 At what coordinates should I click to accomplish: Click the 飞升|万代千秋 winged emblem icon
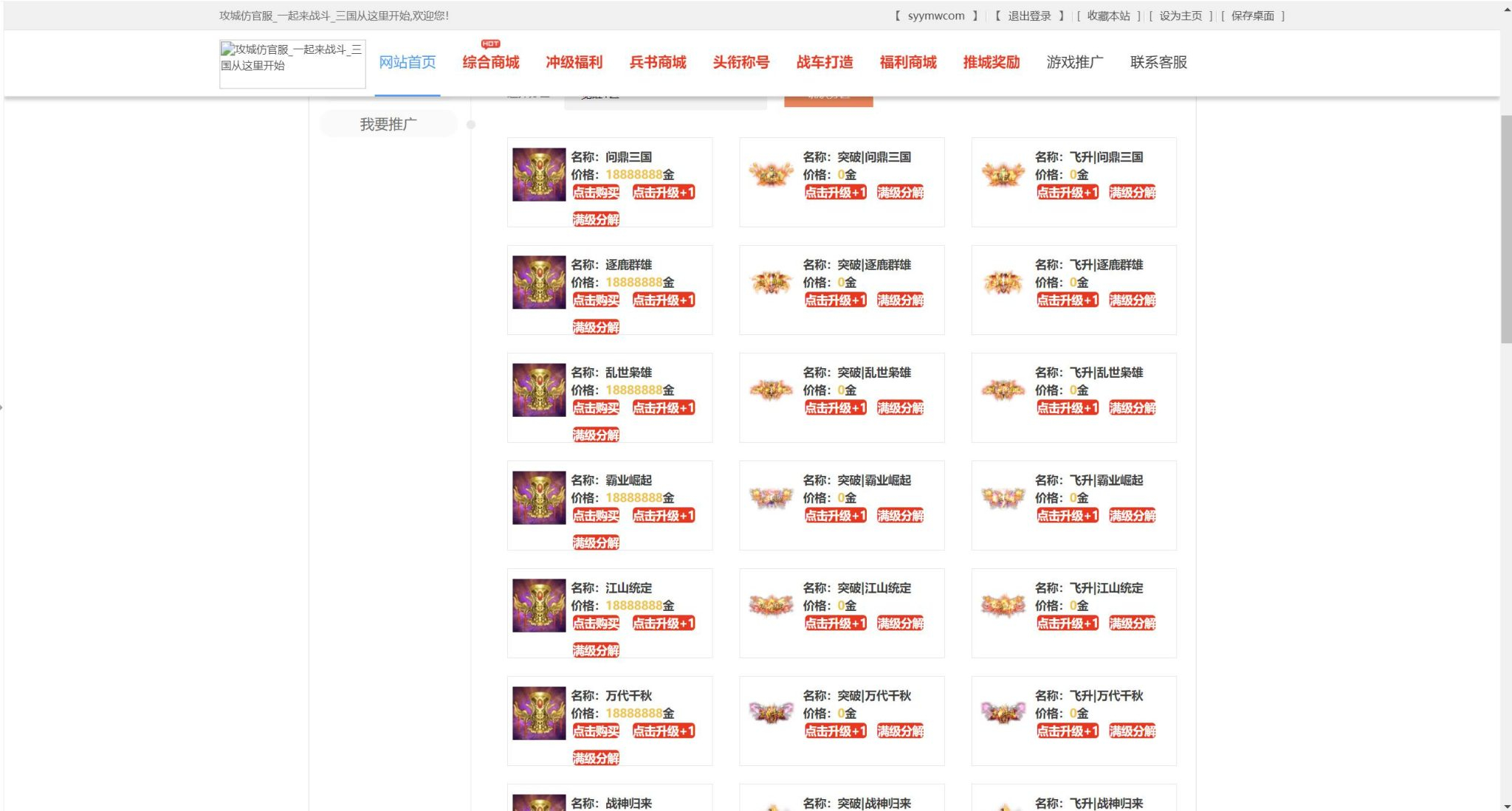(1003, 713)
